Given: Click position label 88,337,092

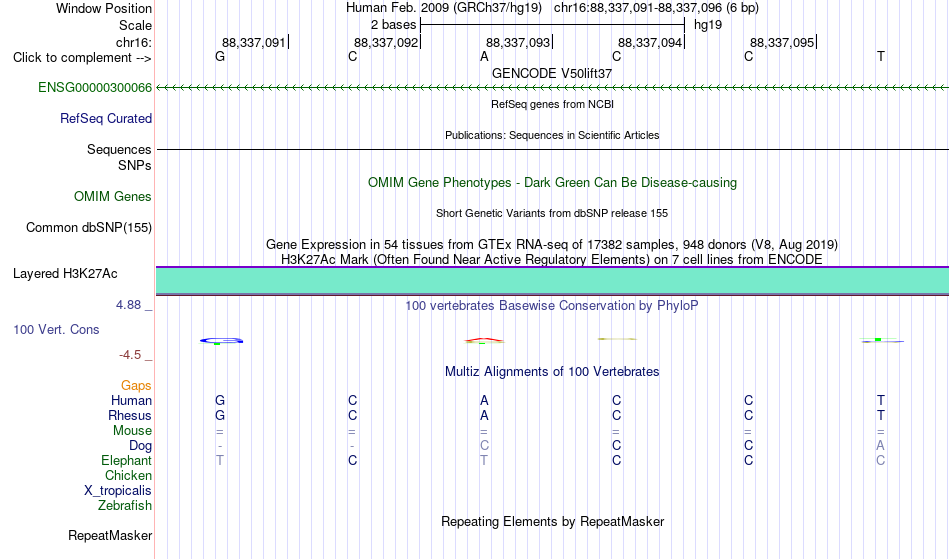Looking at the screenshot, I should (x=386, y=43).
